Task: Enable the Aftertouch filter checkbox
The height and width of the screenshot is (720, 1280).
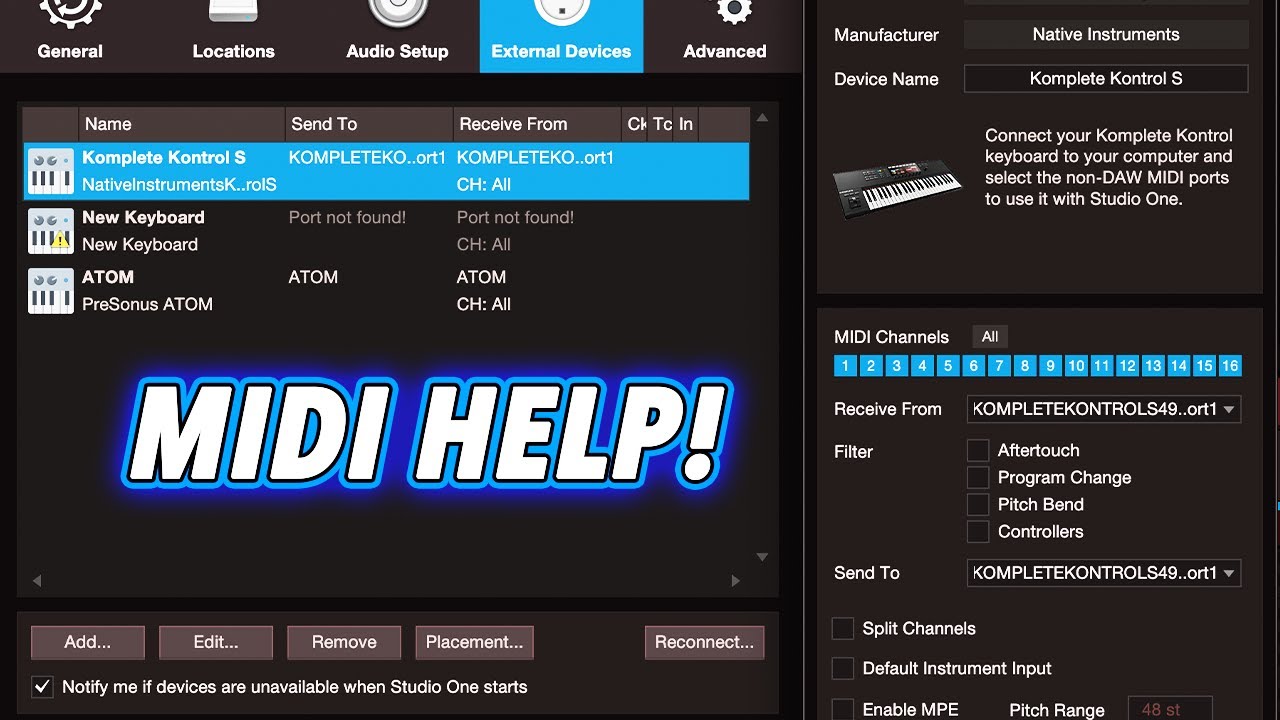Action: click(978, 450)
